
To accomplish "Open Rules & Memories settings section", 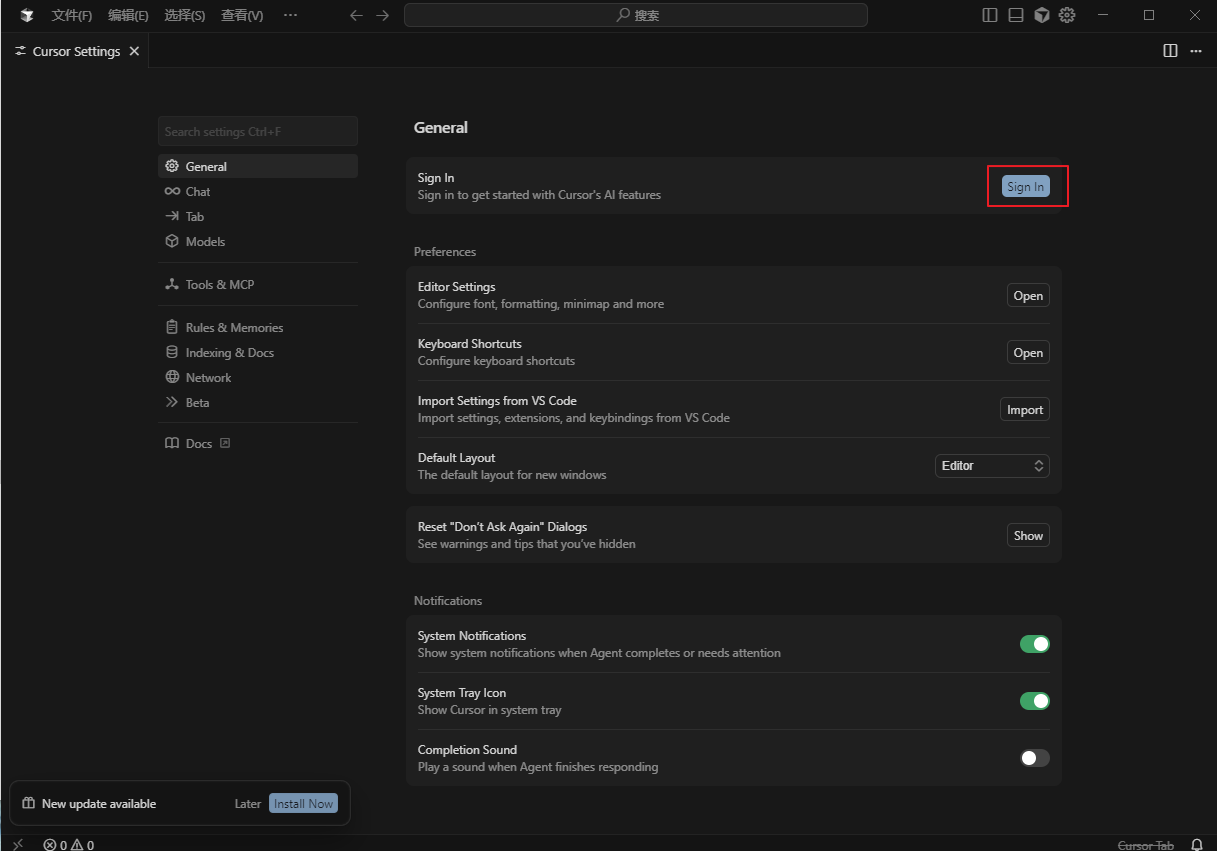I will click(x=258, y=327).
